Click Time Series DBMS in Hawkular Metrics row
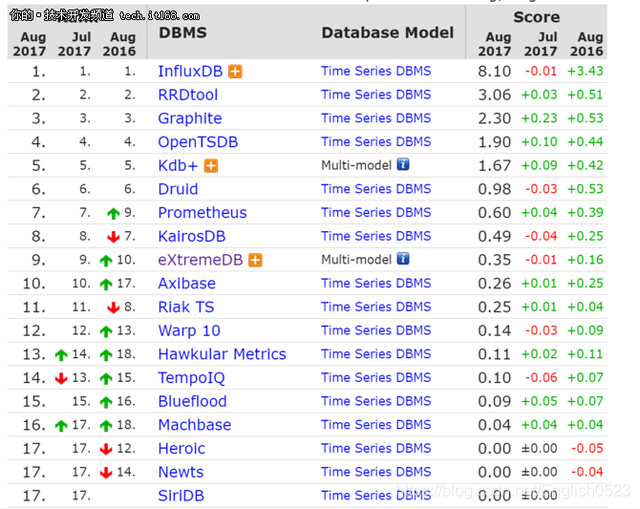Screen dimensions: 640x509 (x=376, y=354)
